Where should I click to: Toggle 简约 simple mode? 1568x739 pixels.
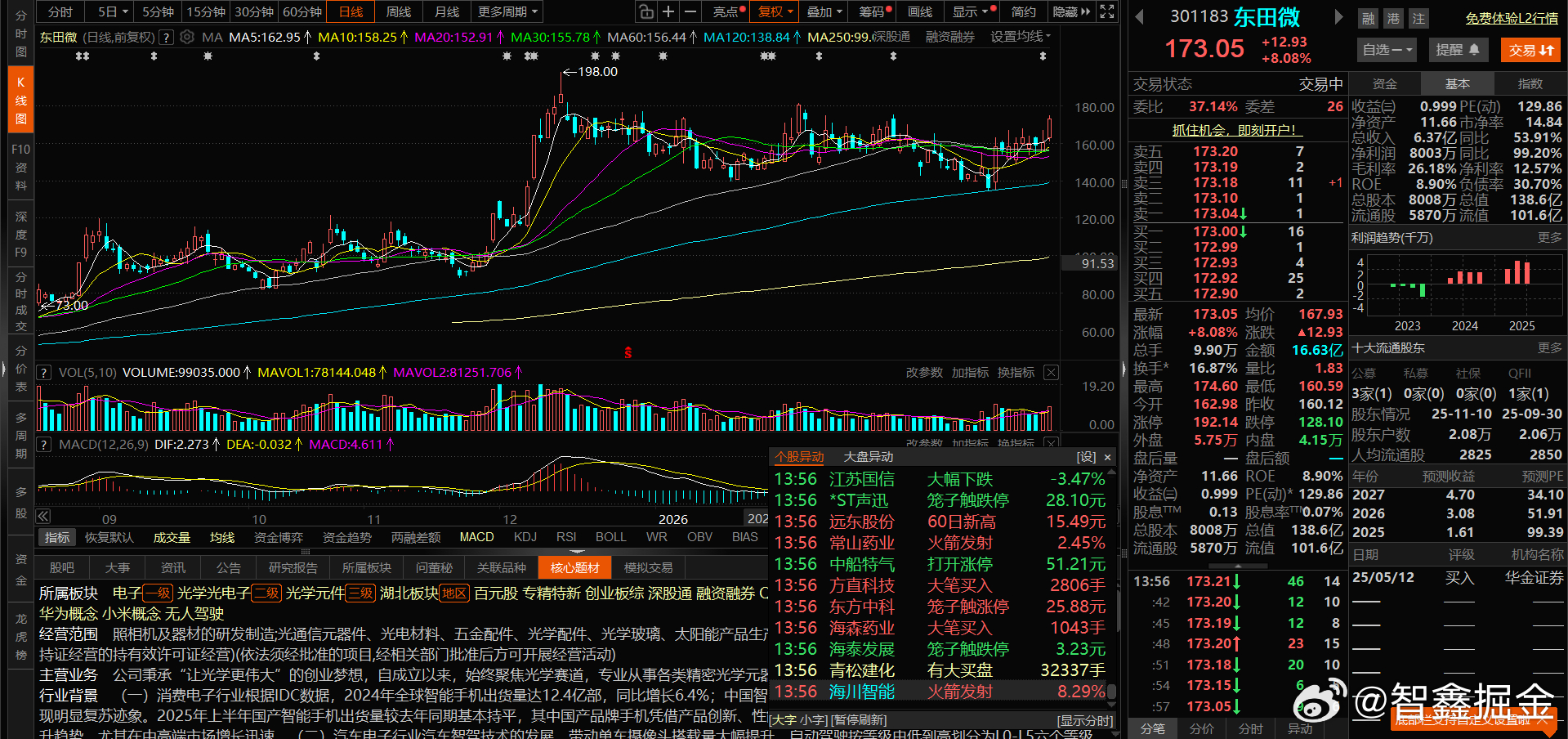(x=1023, y=11)
